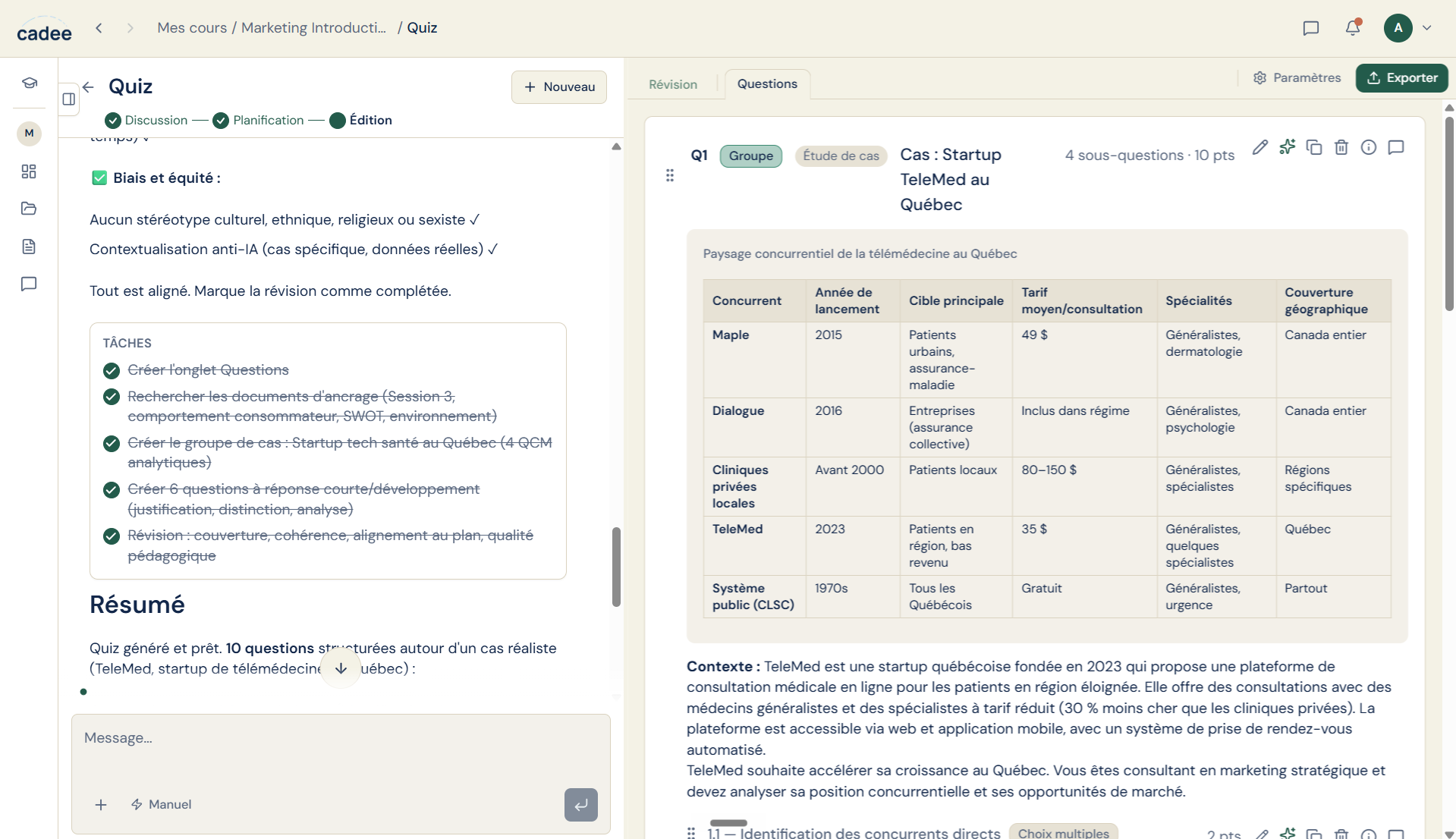Toggle task Créer l'onglet Questions

[112, 371]
